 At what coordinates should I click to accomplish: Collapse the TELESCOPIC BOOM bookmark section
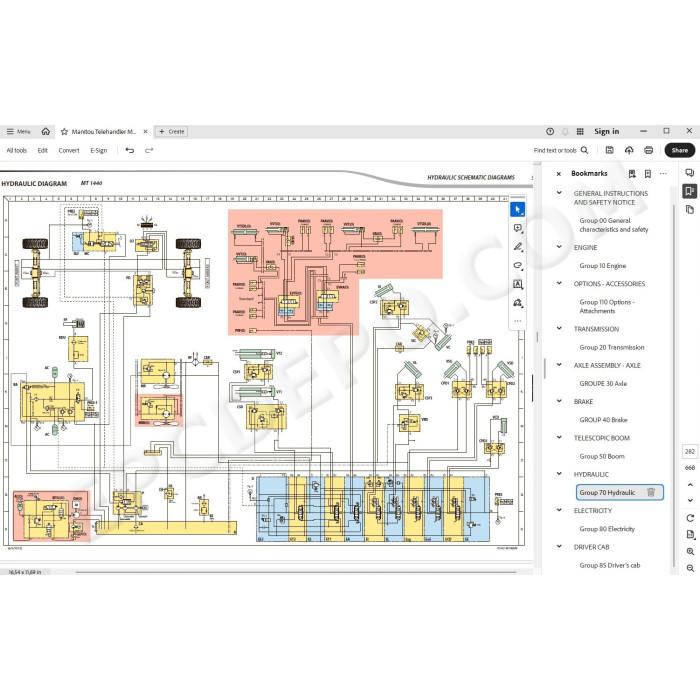click(559, 438)
